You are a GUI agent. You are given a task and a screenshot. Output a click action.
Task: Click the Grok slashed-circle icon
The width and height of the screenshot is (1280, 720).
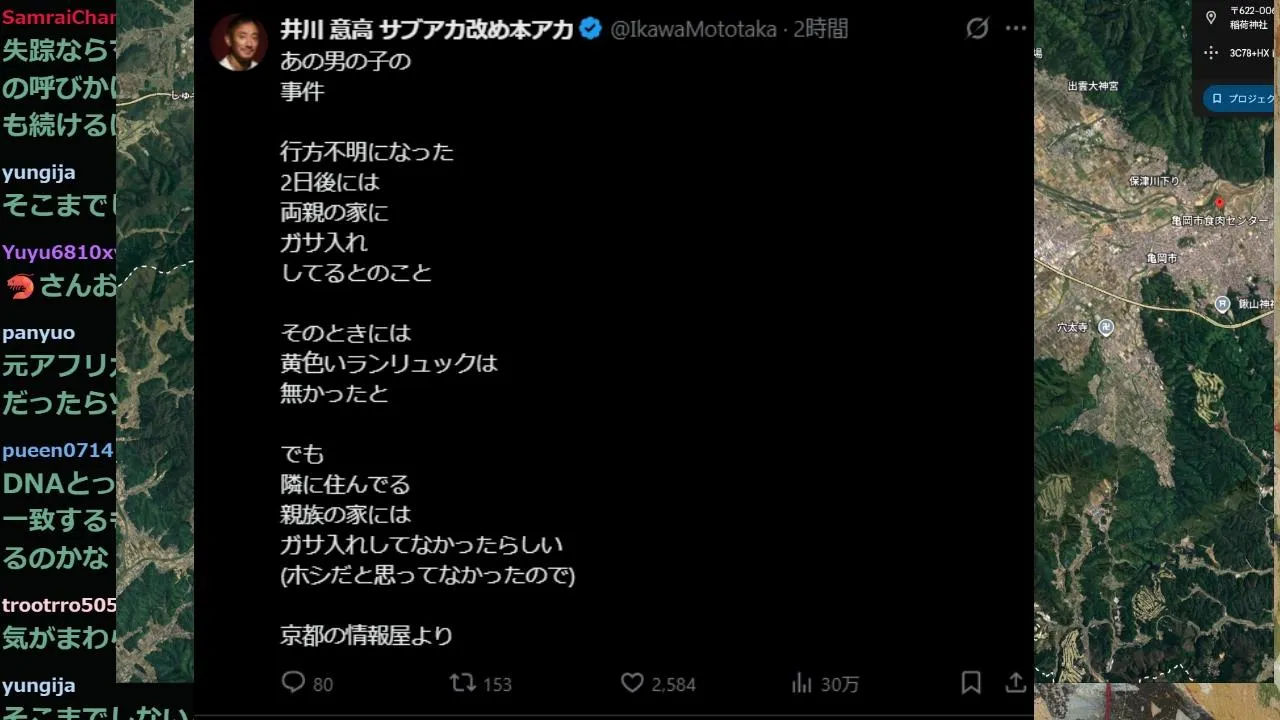coord(977,29)
